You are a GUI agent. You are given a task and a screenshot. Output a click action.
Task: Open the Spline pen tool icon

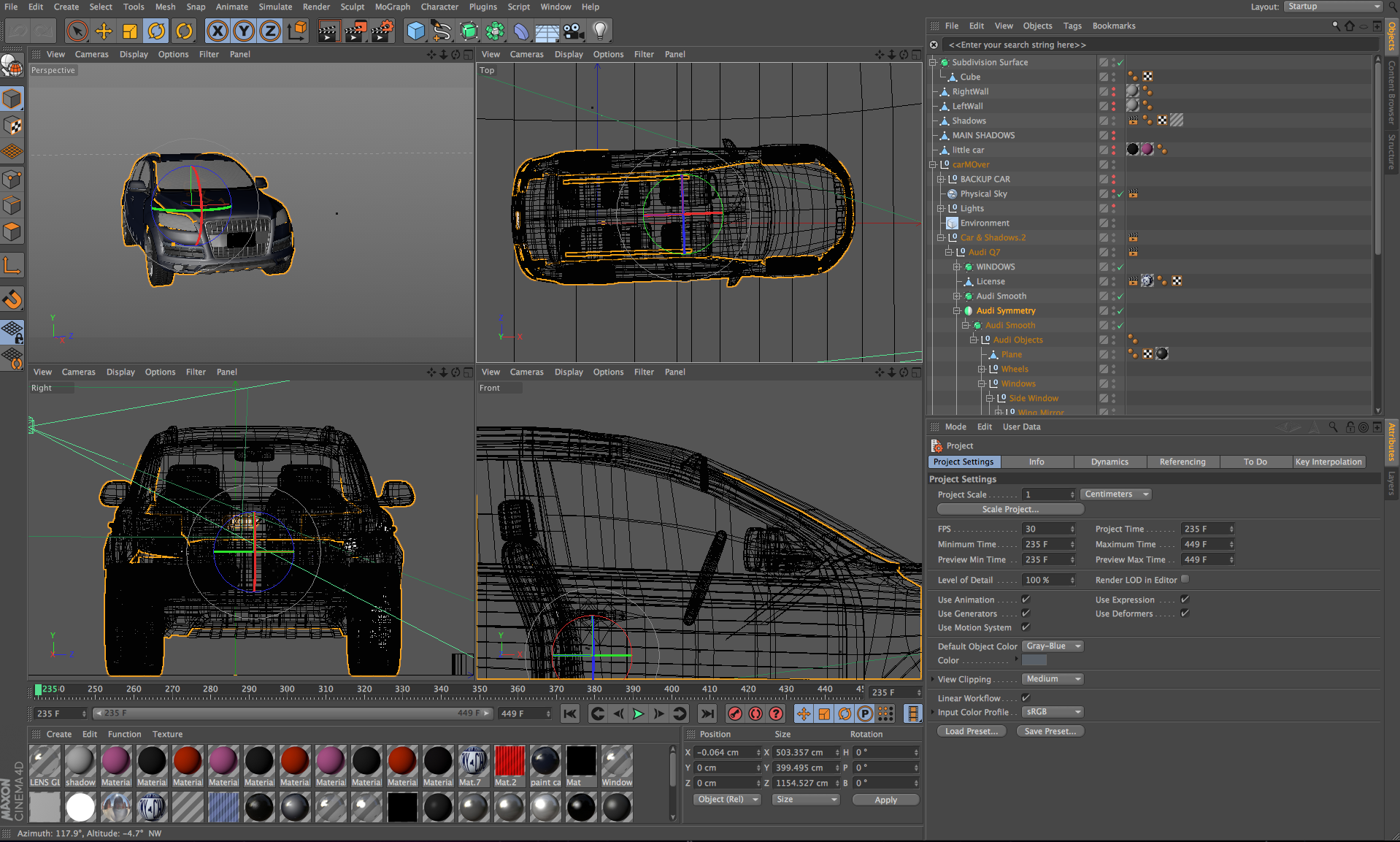pos(442,31)
